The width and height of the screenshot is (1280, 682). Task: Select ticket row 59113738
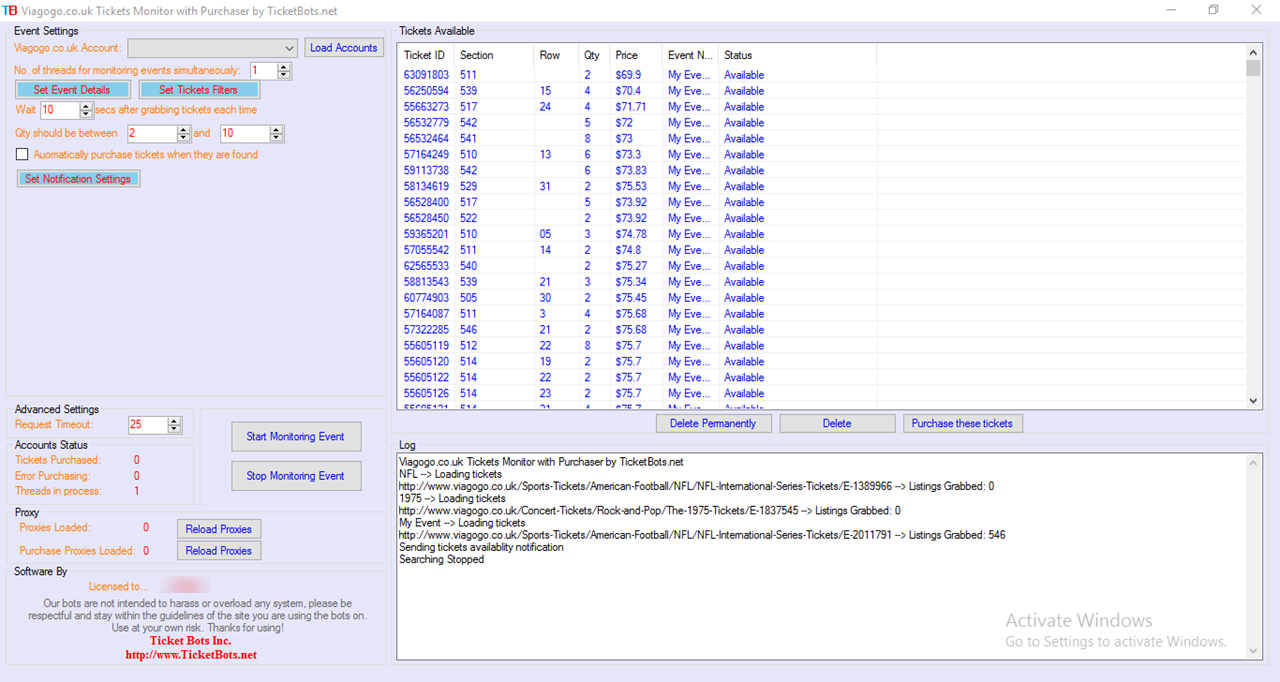(x=822, y=171)
